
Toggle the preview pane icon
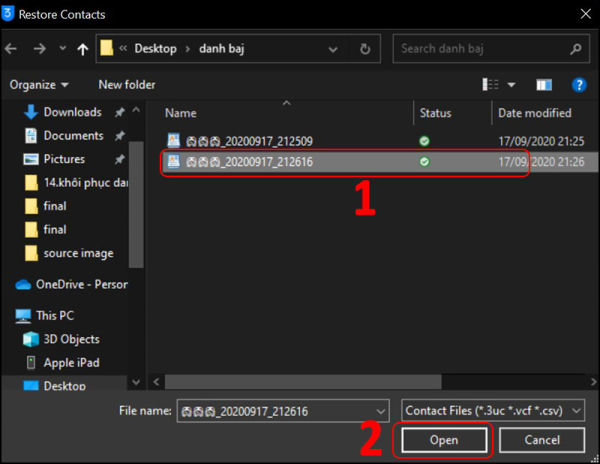tap(544, 85)
